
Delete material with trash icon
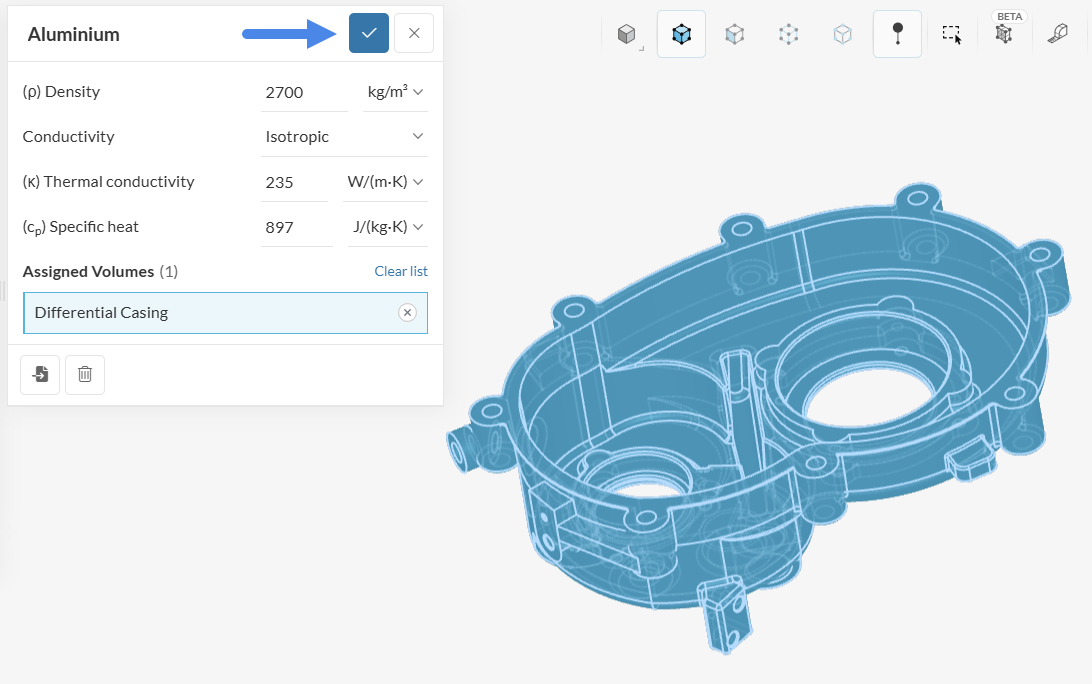85,374
